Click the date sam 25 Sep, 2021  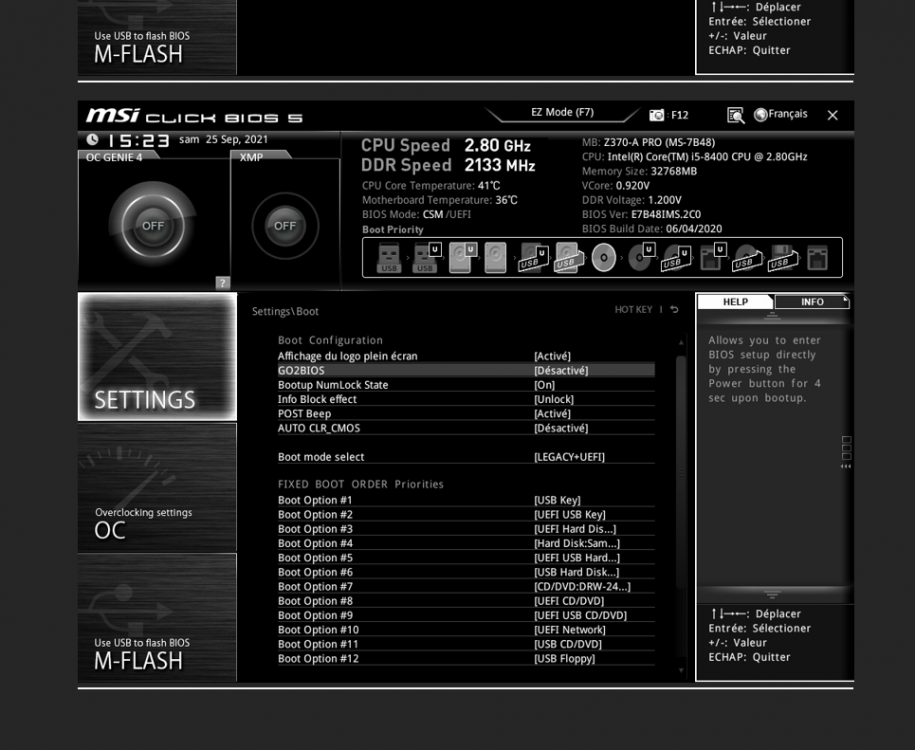223,139
